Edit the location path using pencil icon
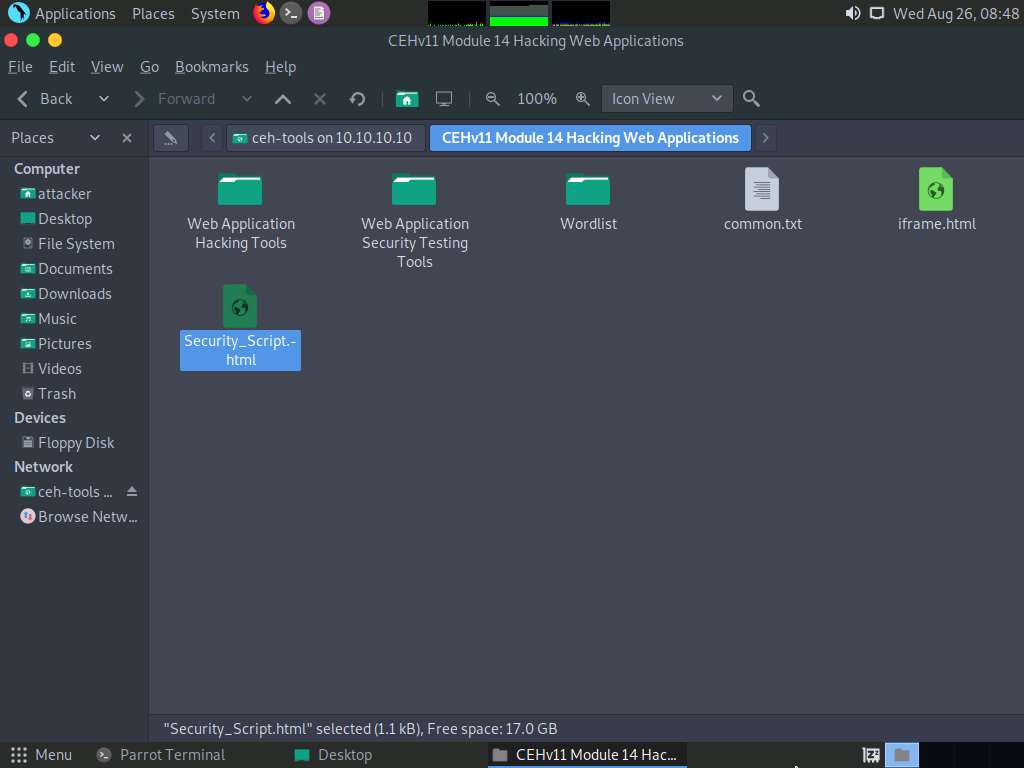This screenshot has width=1024, height=768. [170, 137]
